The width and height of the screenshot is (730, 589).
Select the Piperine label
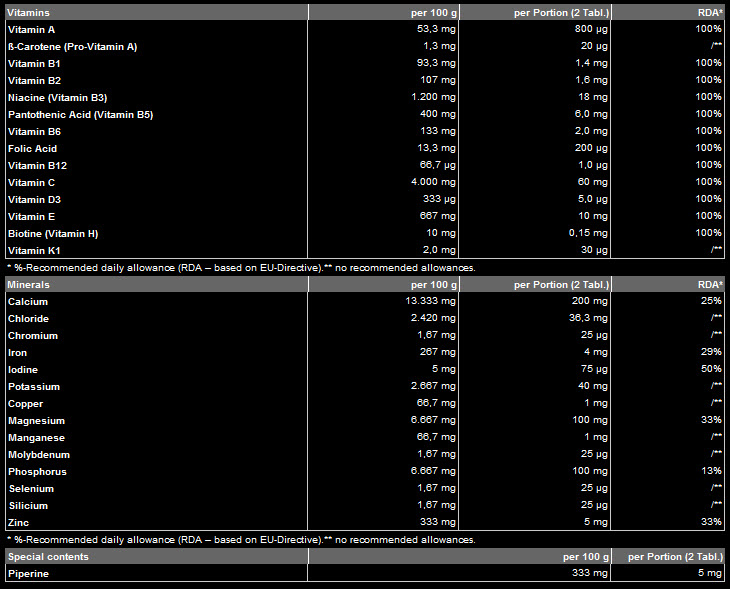click(28, 574)
